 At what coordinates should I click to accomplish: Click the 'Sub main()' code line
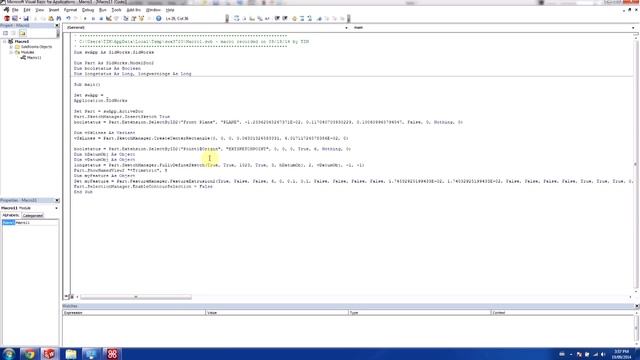tap(87, 84)
